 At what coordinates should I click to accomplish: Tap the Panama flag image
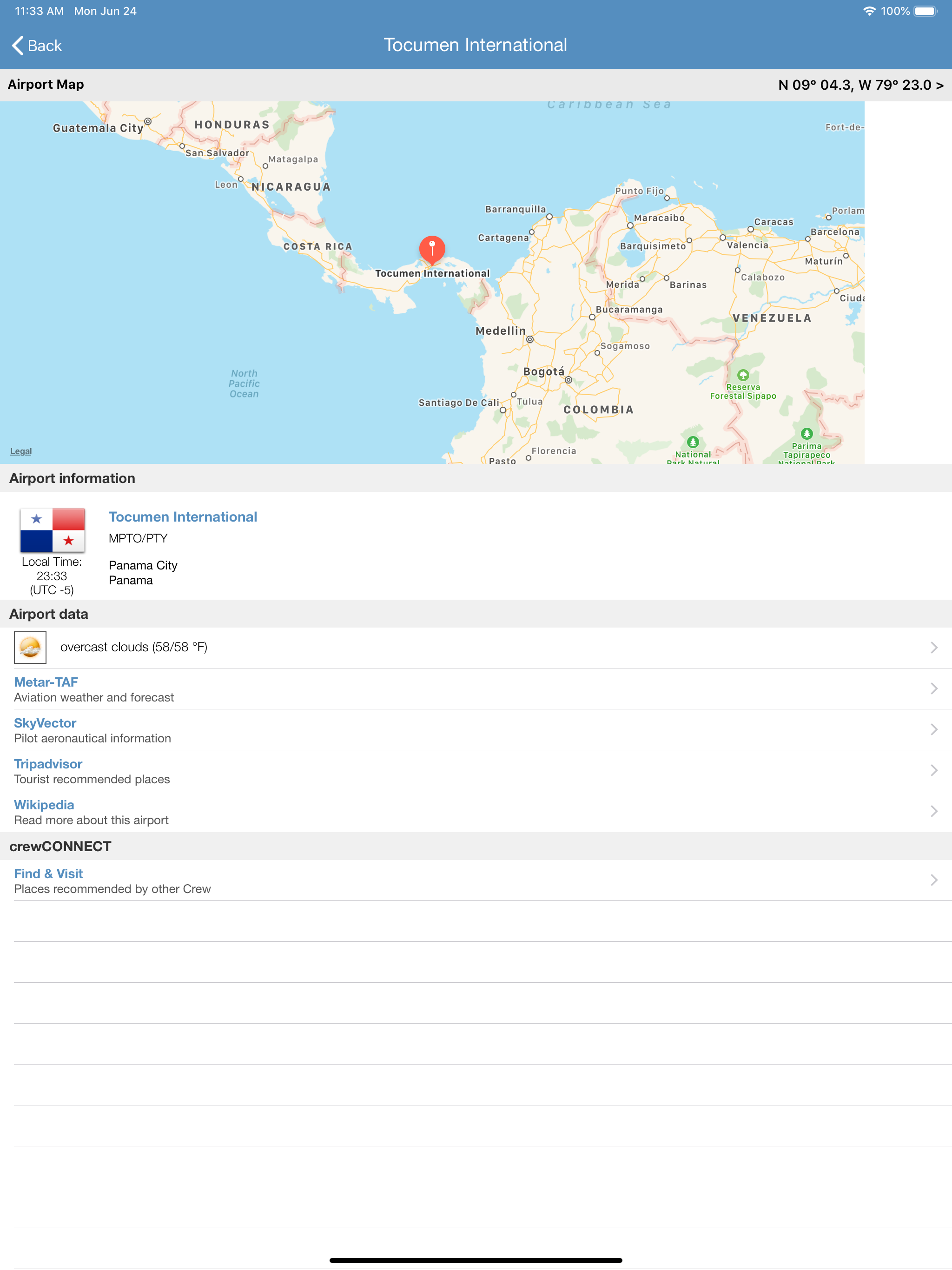52,529
